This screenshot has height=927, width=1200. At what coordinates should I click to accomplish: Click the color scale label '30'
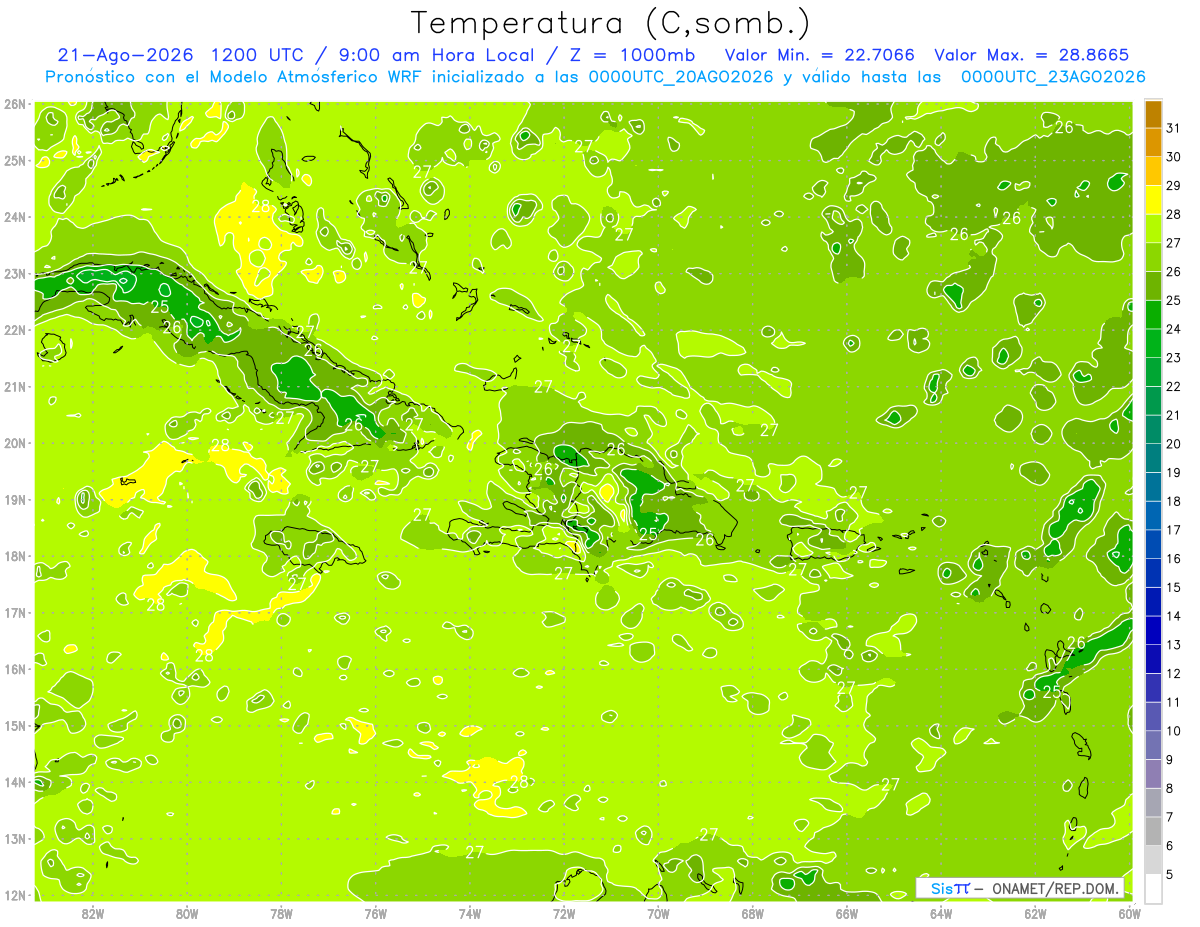click(1174, 157)
